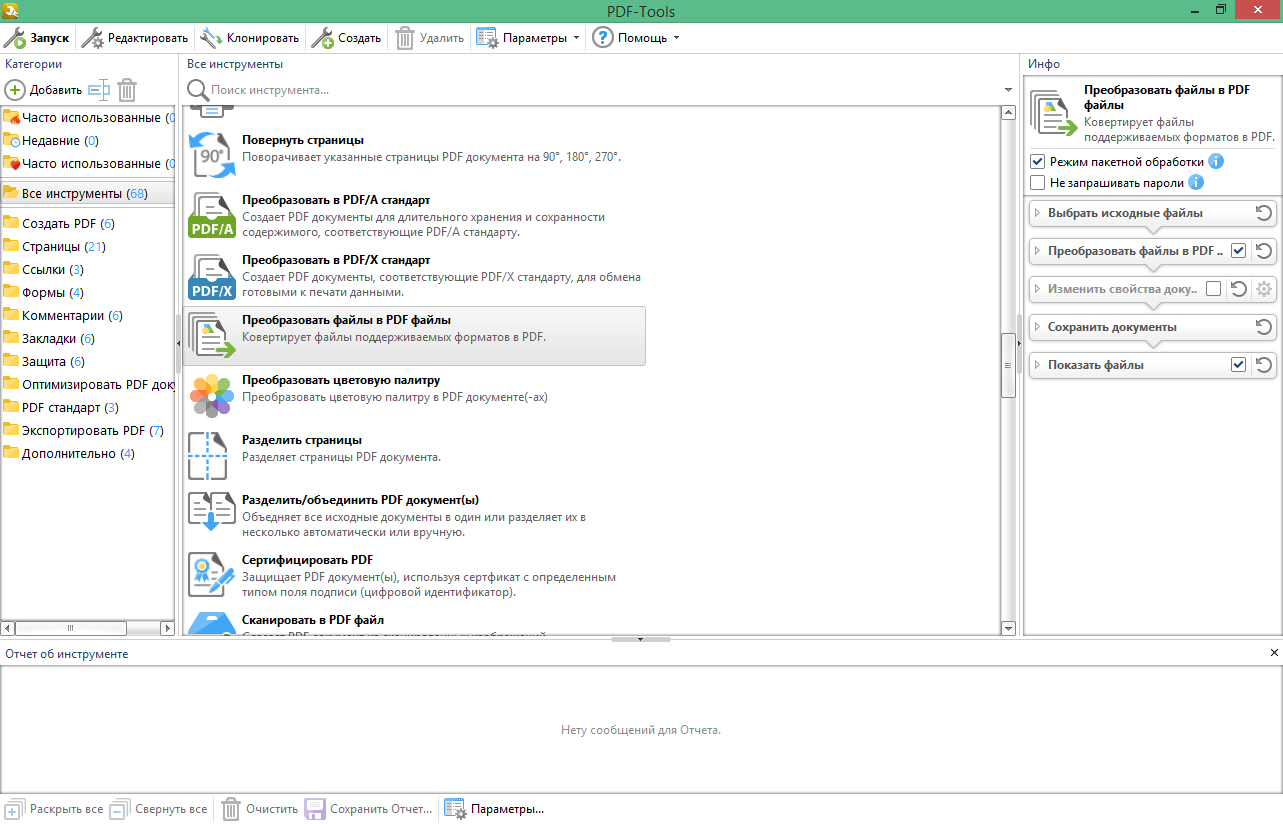Click the Сертифицировать PDF tool icon

coord(211,576)
